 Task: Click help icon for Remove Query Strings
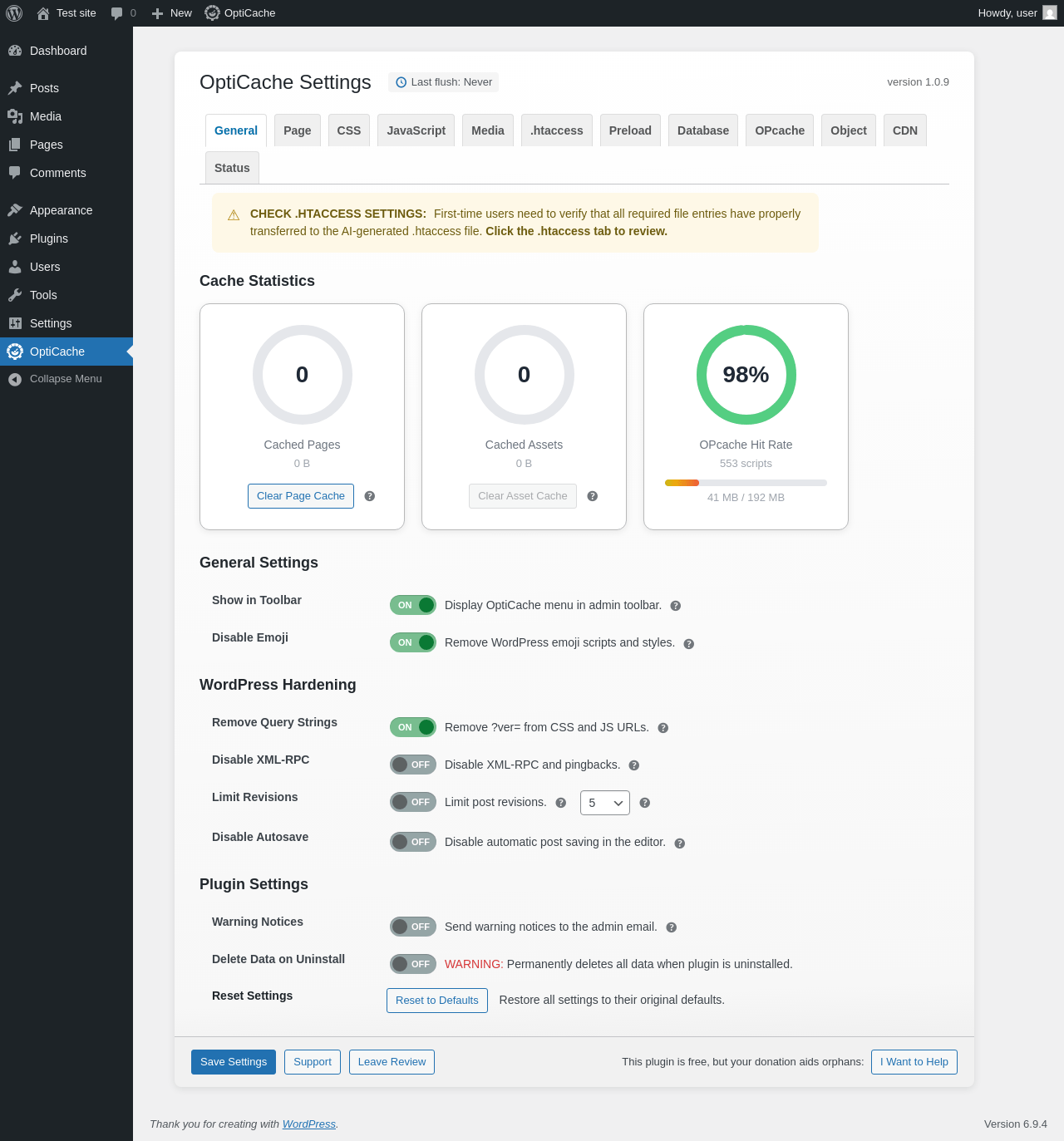tap(663, 728)
